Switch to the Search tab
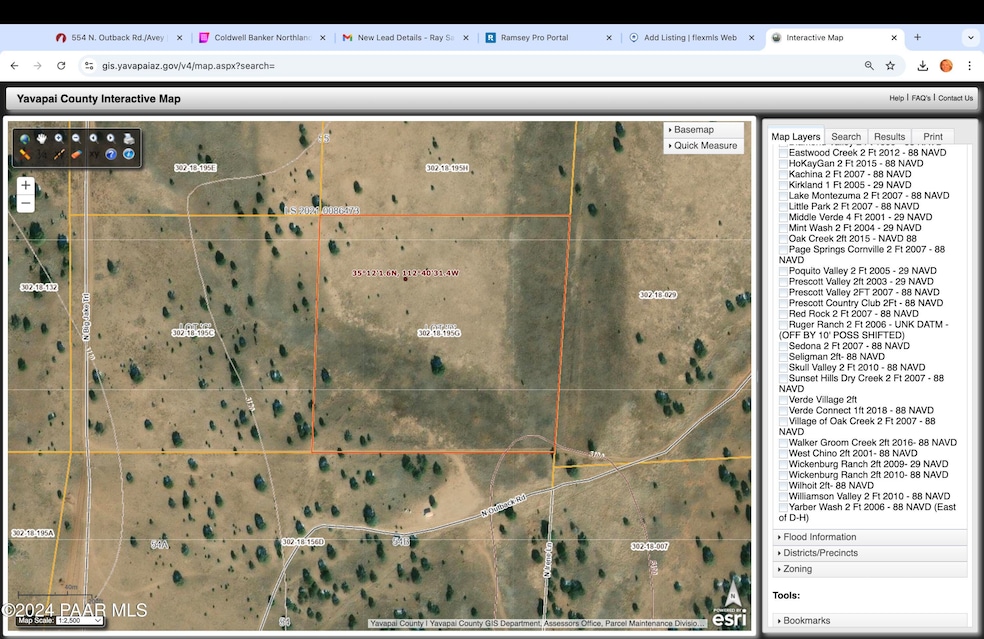The height and width of the screenshot is (639, 984). pos(846,136)
